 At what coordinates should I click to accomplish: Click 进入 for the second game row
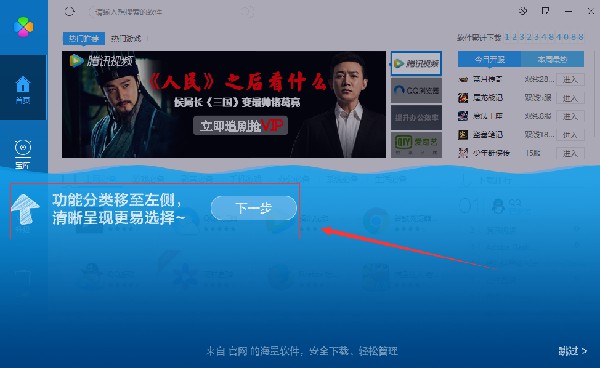(x=570, y=98)
